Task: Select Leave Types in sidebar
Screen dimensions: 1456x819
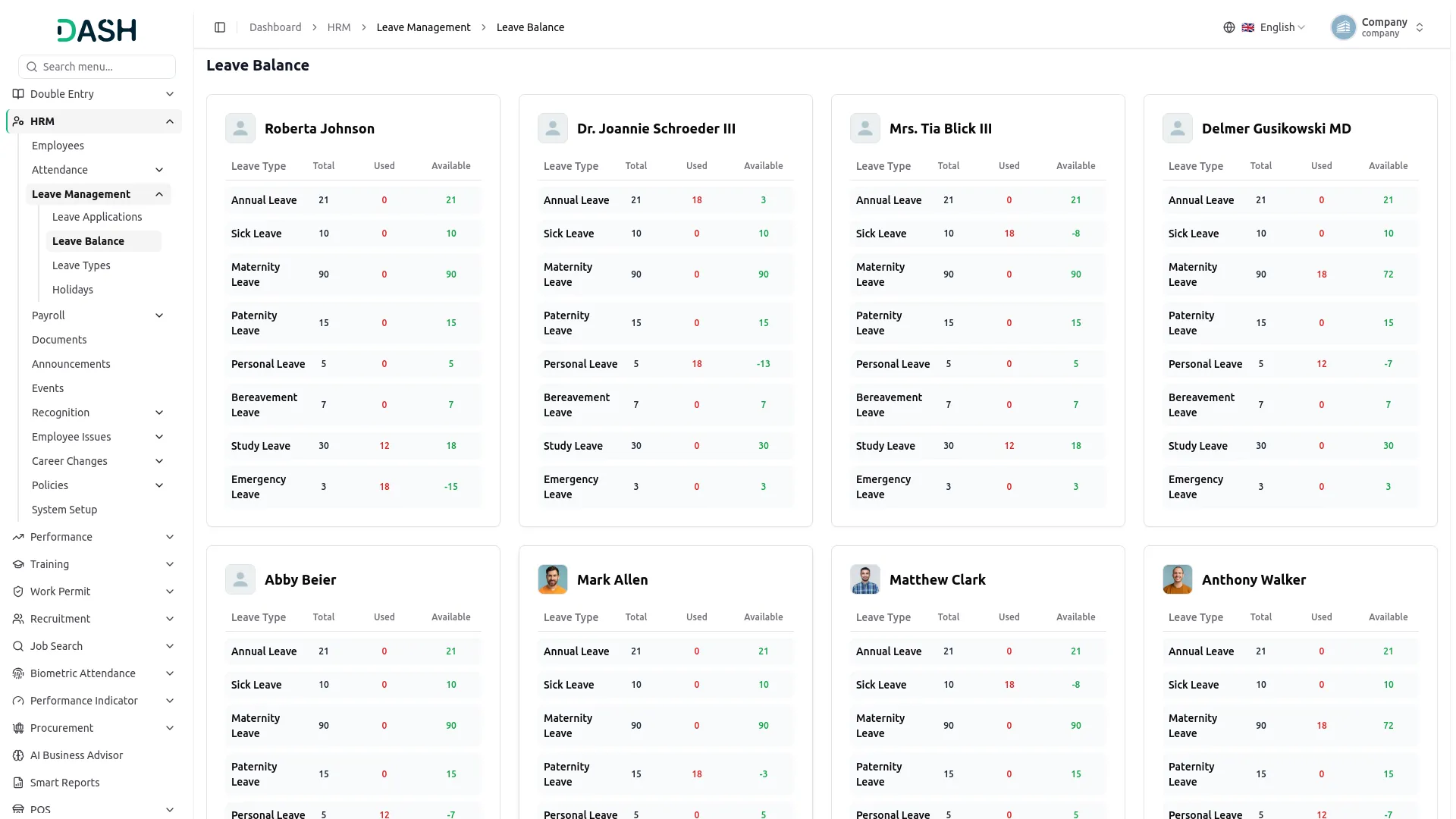Action: pyautogui.click(x=81, y=265)
